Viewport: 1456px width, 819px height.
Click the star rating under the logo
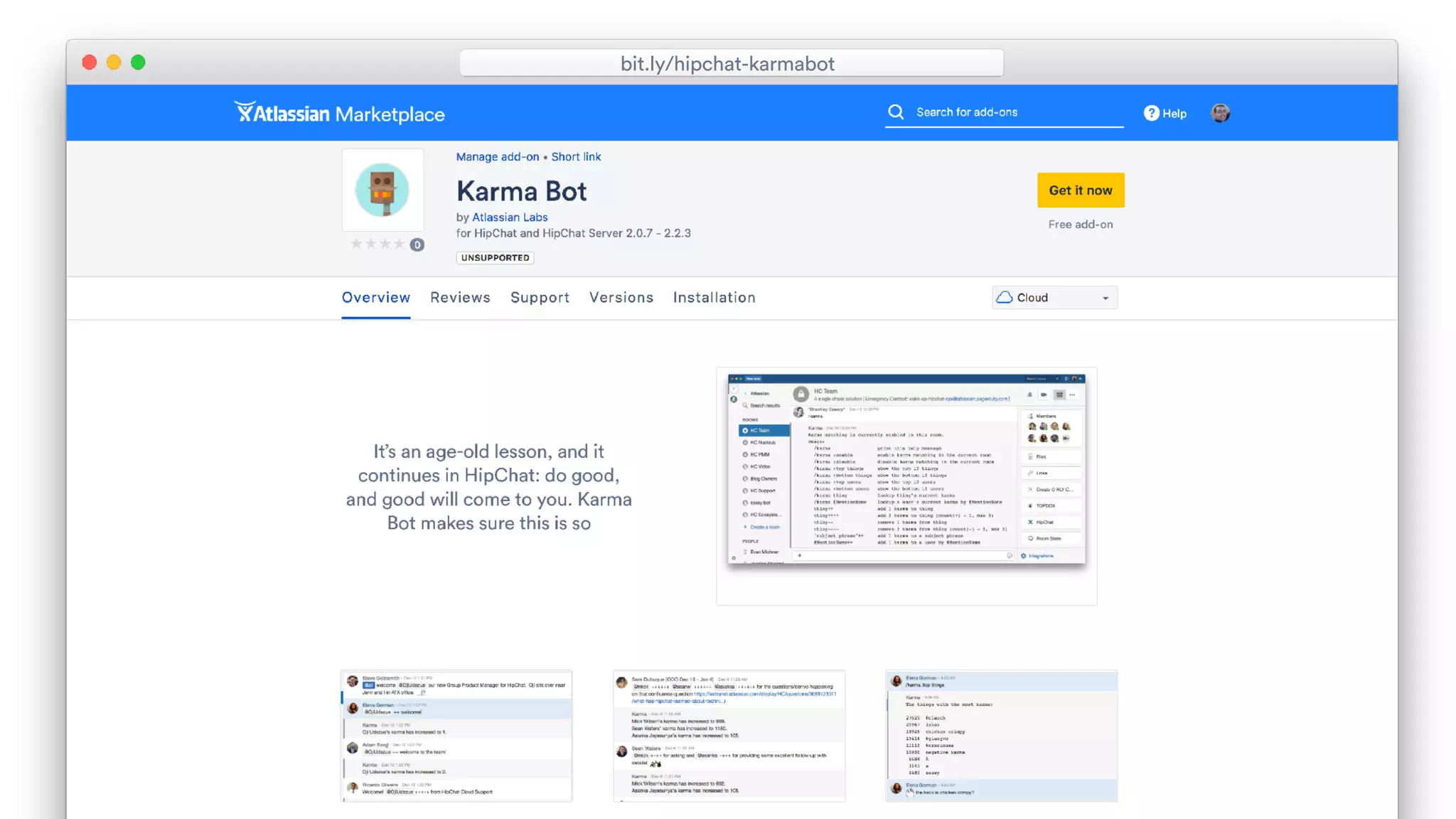[x=378, y=245]
